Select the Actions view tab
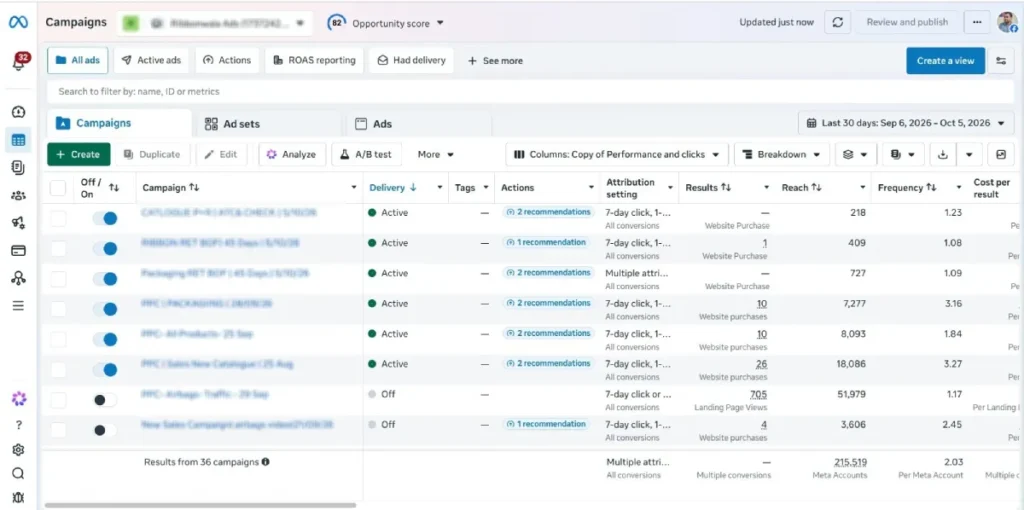The image size is (1024, 510). (x=227, y=60)
